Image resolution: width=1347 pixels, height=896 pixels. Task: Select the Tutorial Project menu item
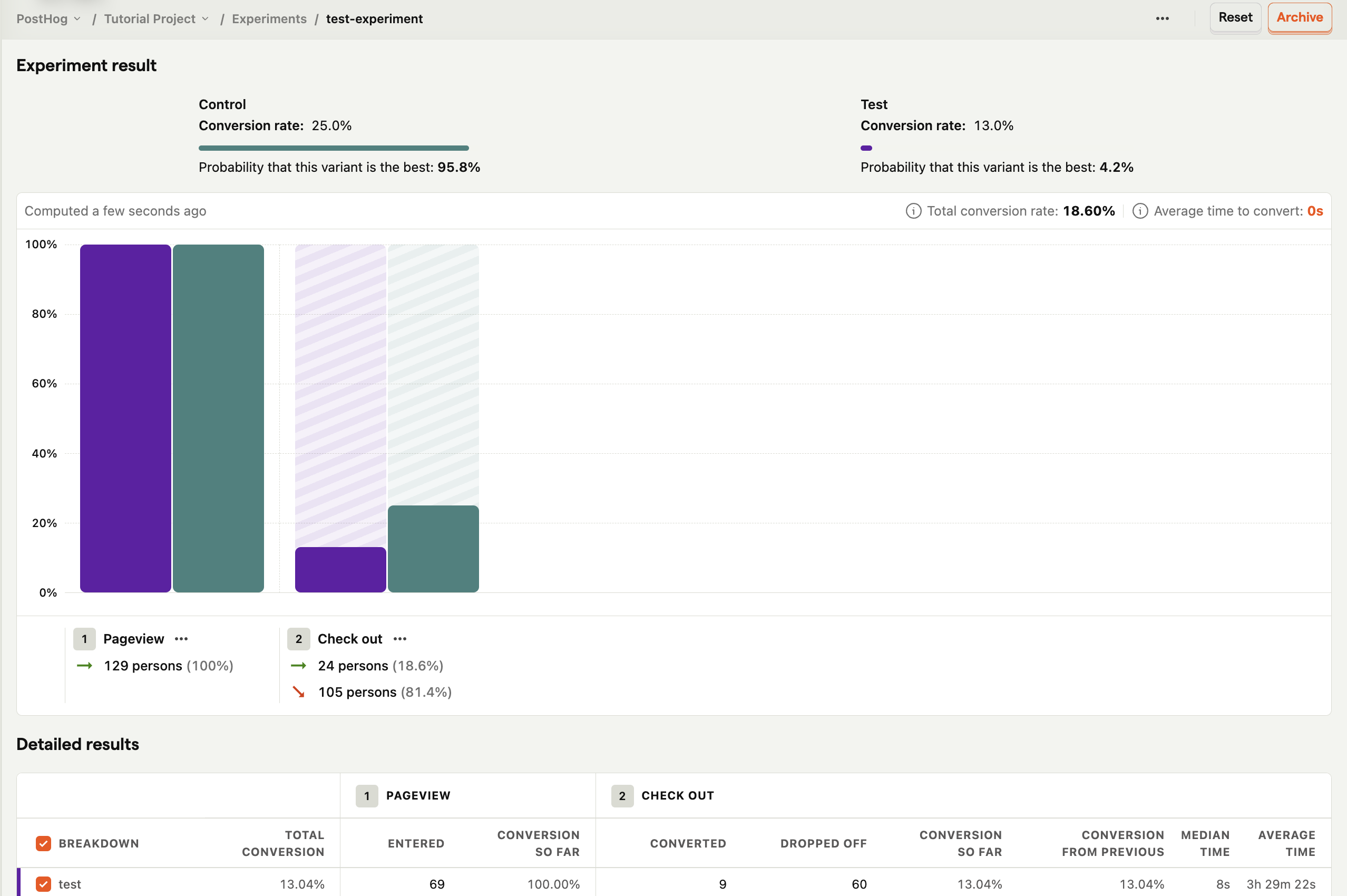click(x=156, y=17)
